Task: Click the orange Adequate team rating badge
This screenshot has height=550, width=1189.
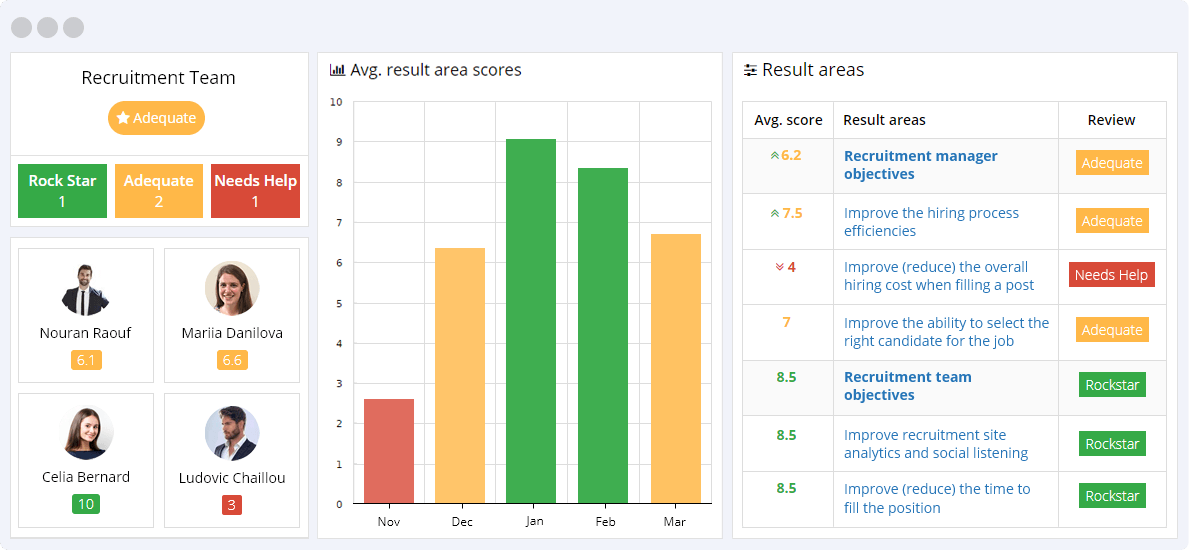Action: pos(157,118)
